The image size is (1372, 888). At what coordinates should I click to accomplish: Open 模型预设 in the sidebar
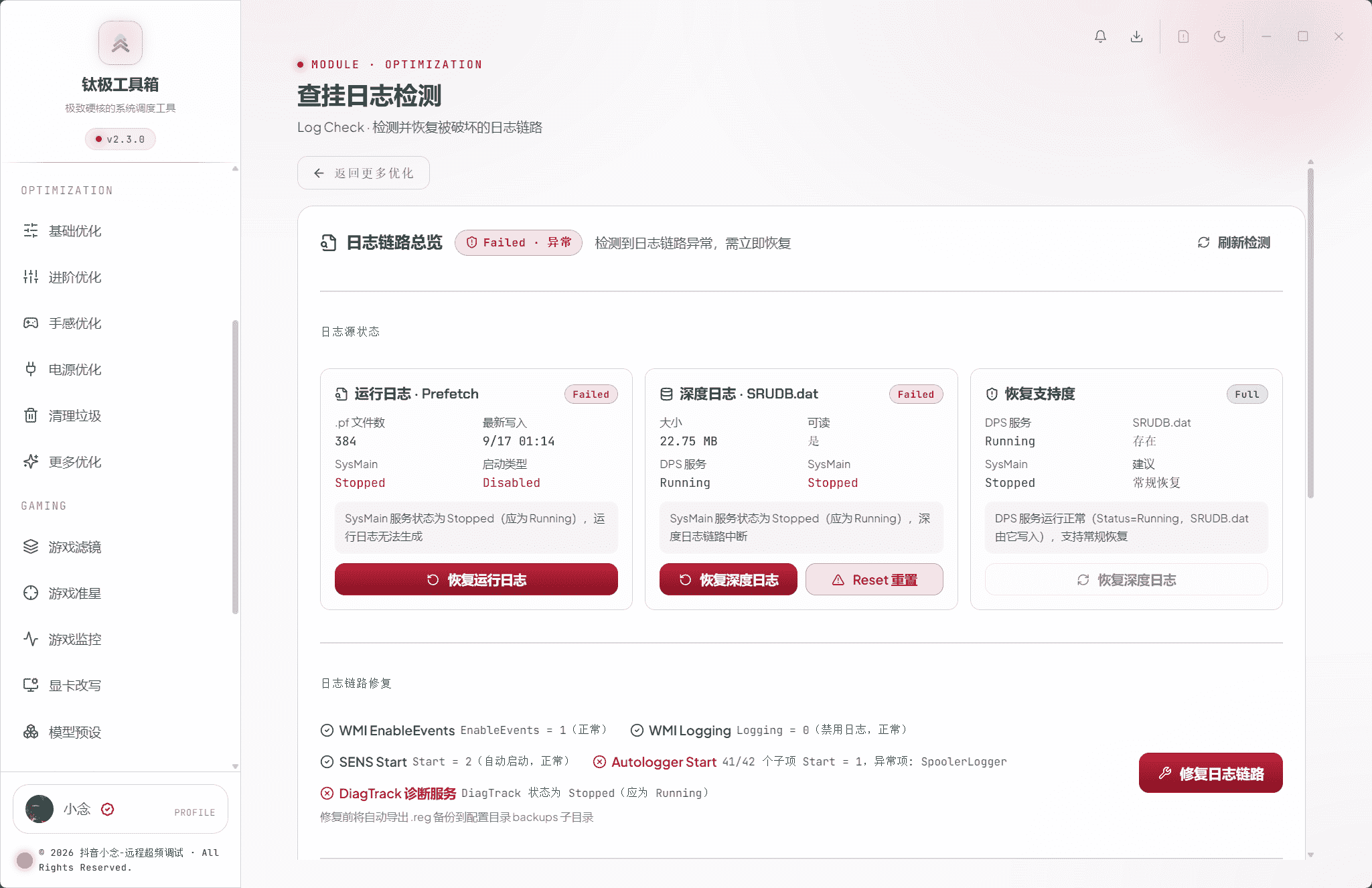[x=121, y=732]
